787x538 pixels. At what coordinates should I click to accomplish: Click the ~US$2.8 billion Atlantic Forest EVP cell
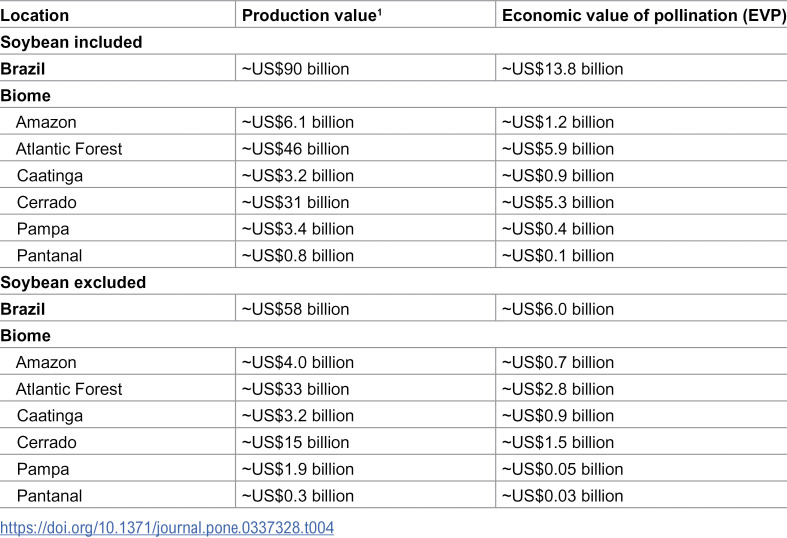(x=558, y=389)
